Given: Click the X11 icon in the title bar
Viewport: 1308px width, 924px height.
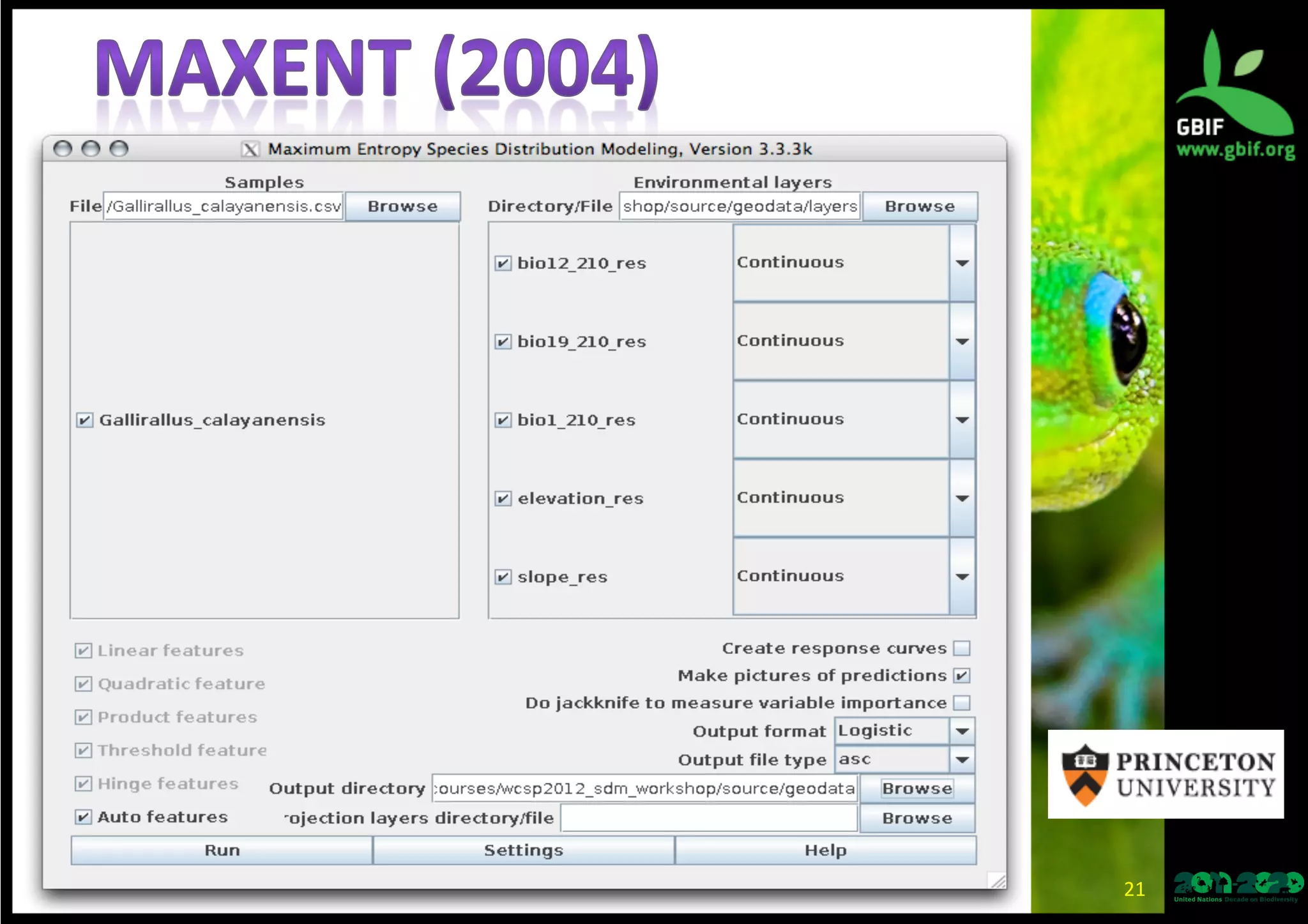Looking at the screenshot, I should point(250,149).
